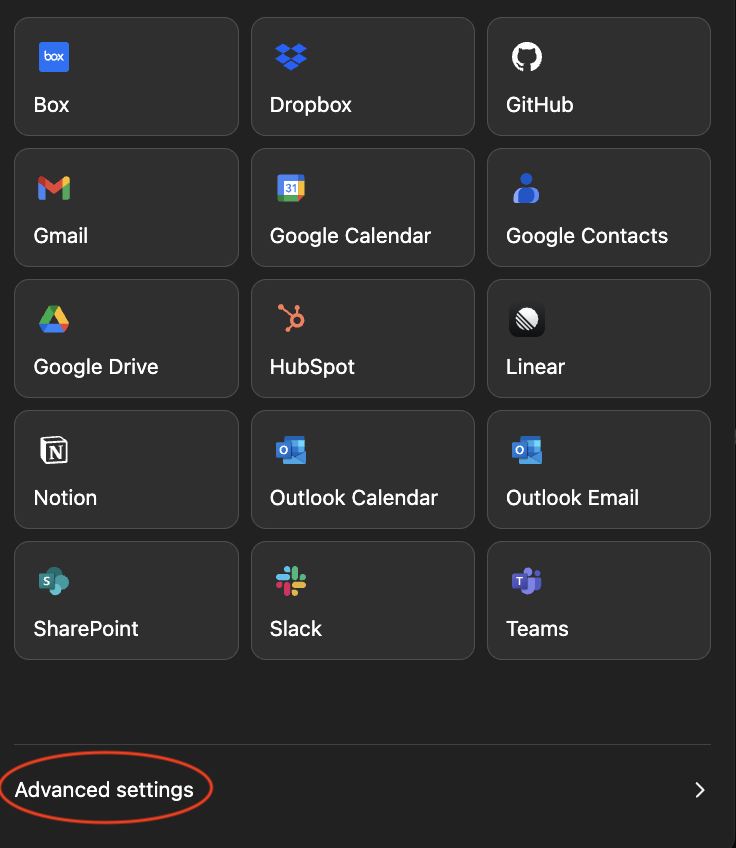The width and height of the screenshot is (736, 848).
Task: Choose the Google Drive connector label
Action: tap(96, 367)
